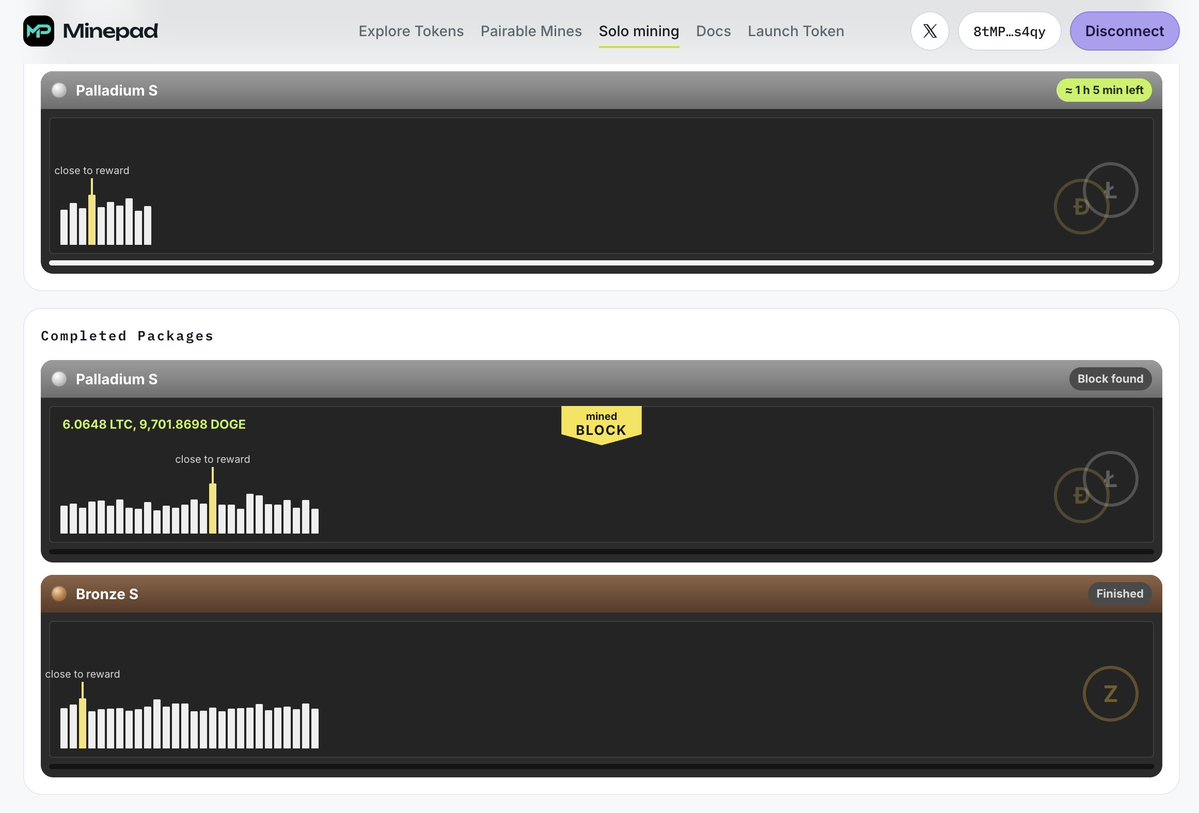Open the X social link icon
Screen dimensions: 1199x813
[x=930, y=31]
